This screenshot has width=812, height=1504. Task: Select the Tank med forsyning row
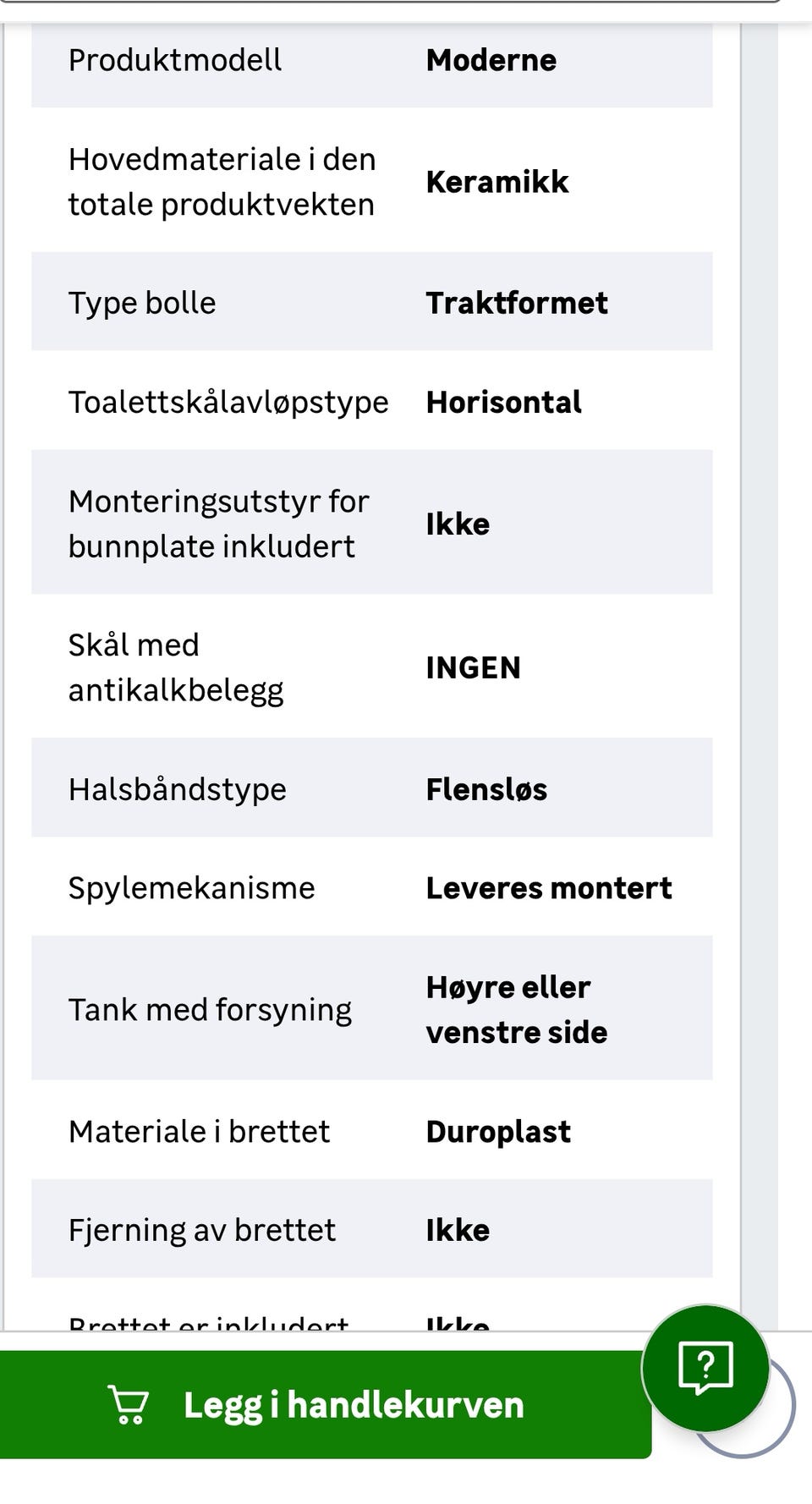point(372,1008)
